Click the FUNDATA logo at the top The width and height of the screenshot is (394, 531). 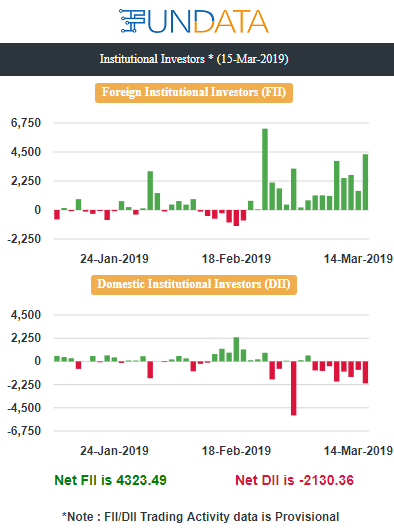[x=194, y=21]
